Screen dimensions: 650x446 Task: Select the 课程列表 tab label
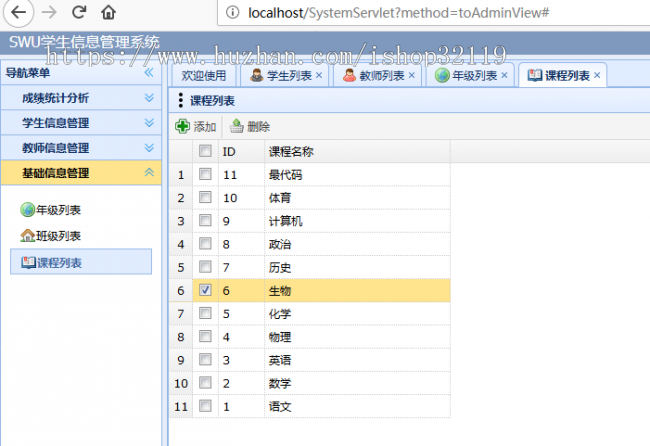(x=567, y=75)
